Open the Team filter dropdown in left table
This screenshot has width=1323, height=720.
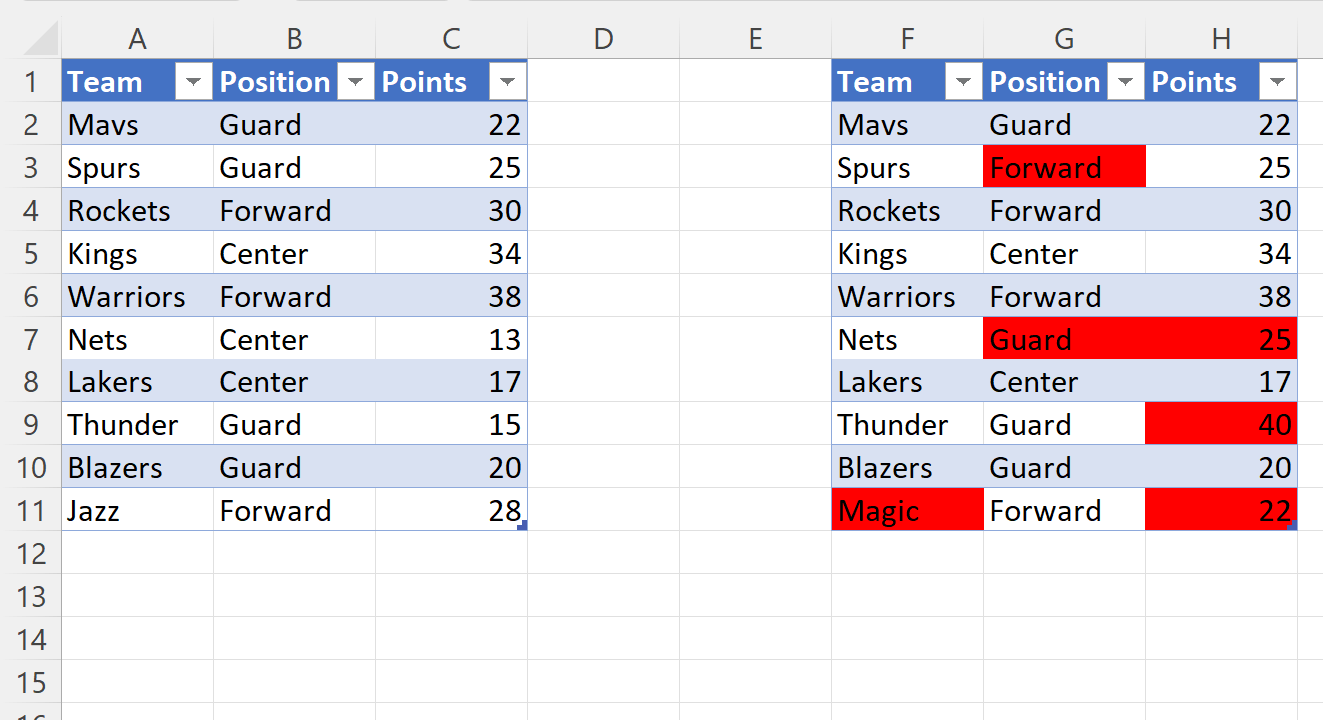tap(193, 81)
